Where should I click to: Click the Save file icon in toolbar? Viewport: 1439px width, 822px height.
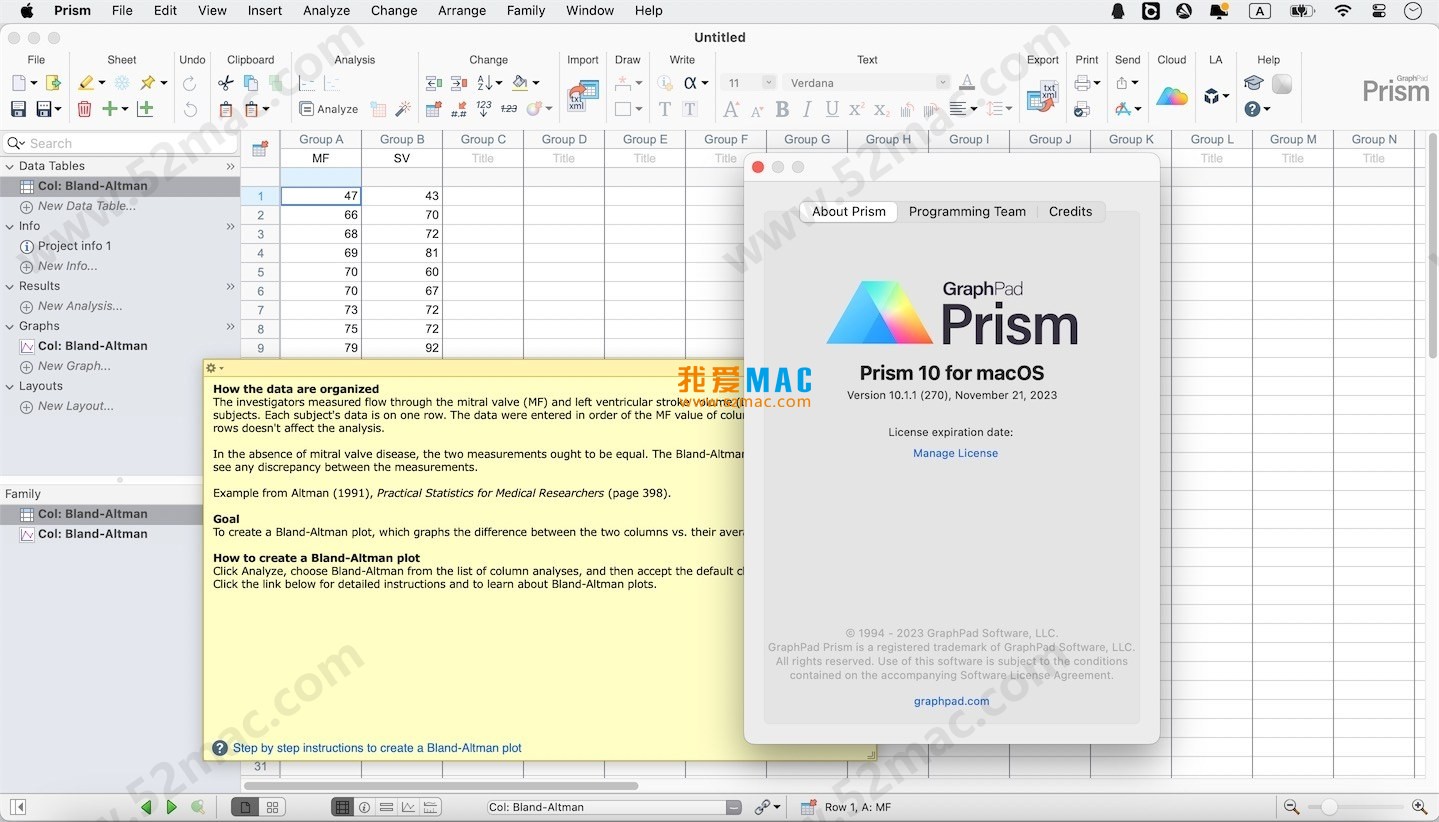18,109
